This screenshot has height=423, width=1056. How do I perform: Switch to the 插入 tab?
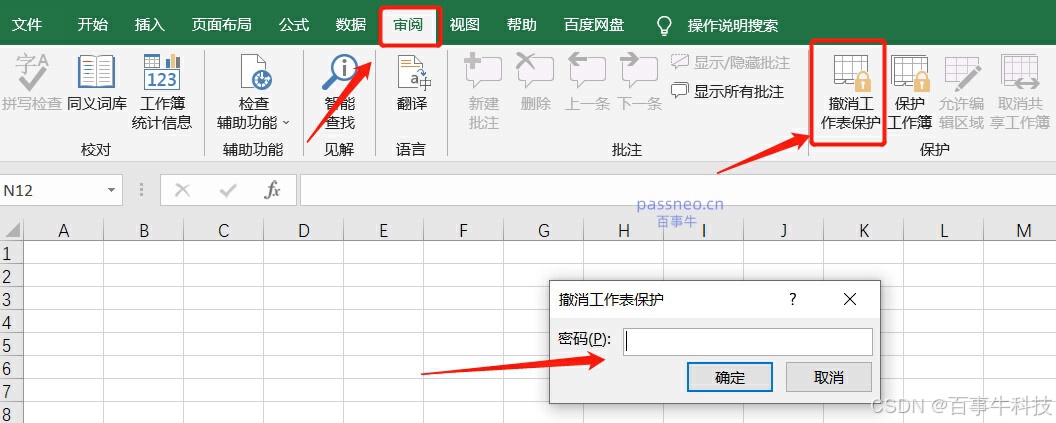[150, 25]
